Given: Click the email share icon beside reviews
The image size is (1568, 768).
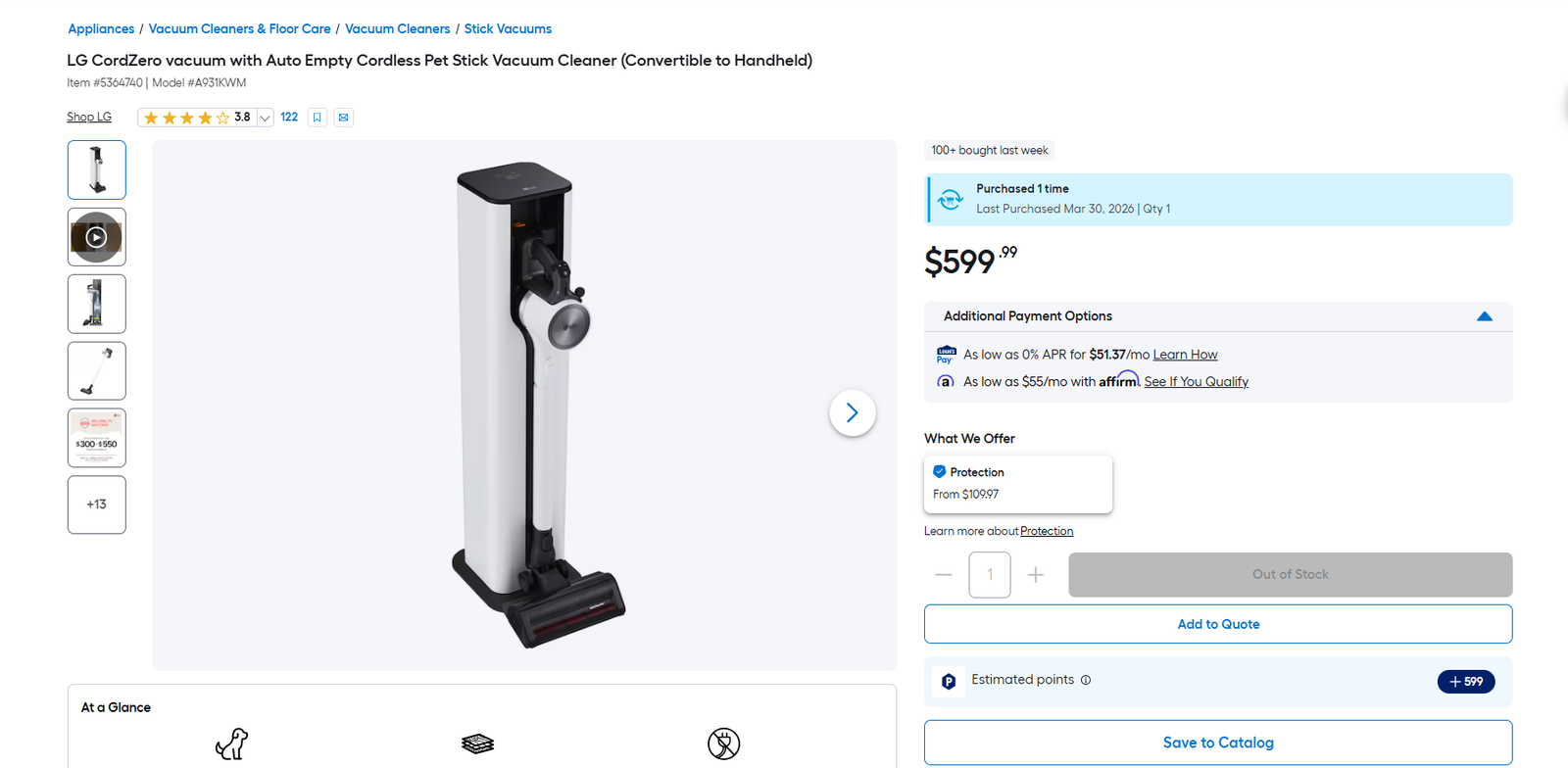Looking at the screenshot, I should 343,118.
